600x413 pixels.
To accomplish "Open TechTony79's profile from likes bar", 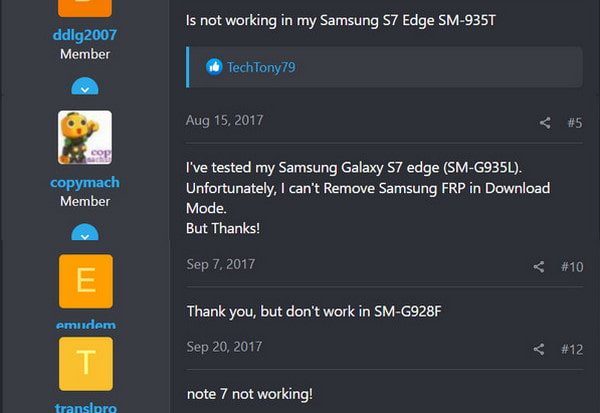I will 261,67.
